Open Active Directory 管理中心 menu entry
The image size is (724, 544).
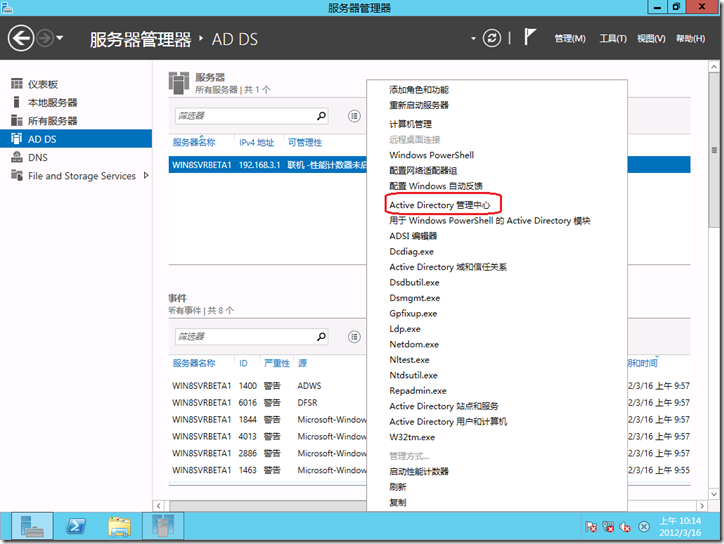click(x=440, y=205)
